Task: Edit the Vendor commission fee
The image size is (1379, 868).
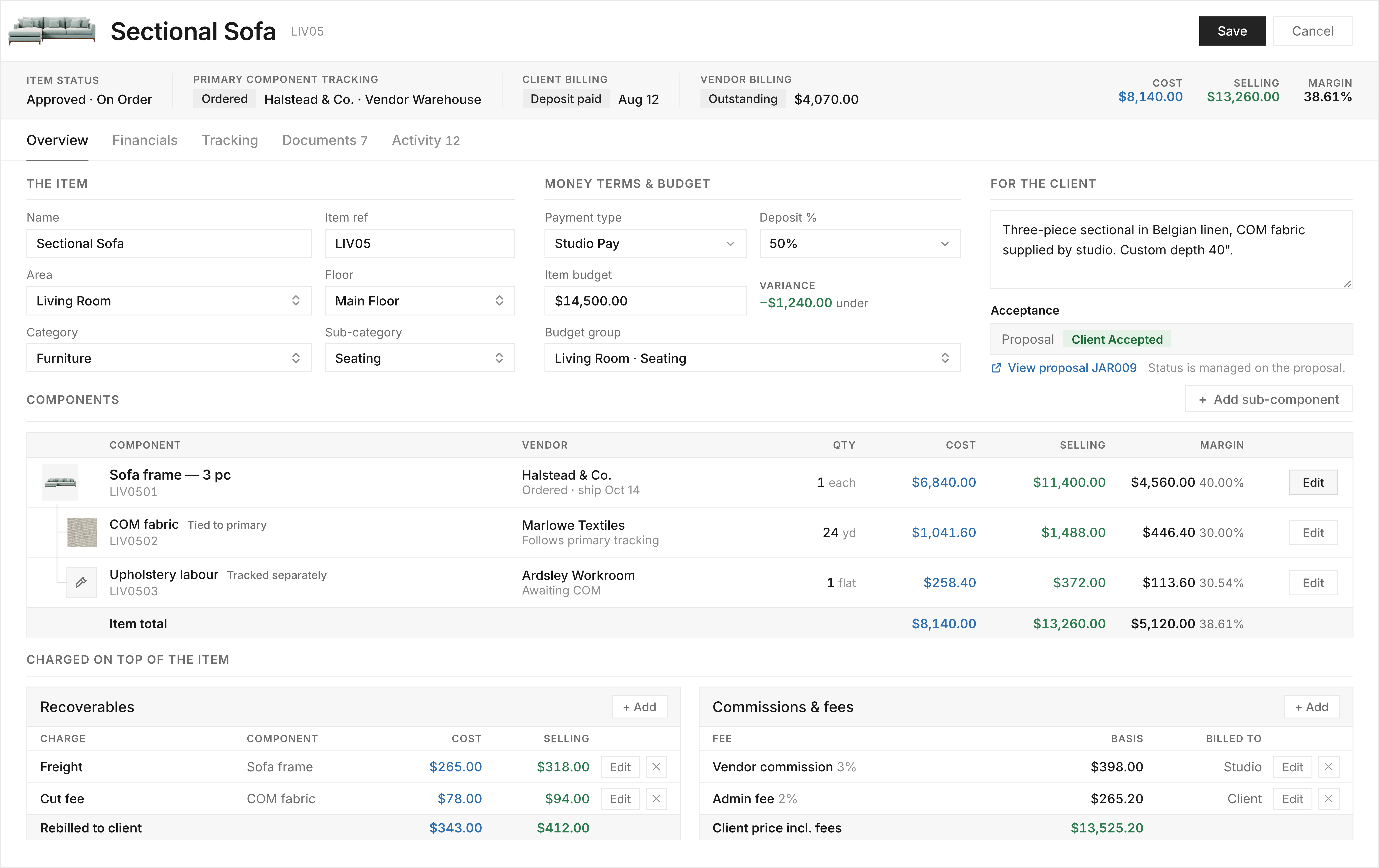Action: [1293, 767]
